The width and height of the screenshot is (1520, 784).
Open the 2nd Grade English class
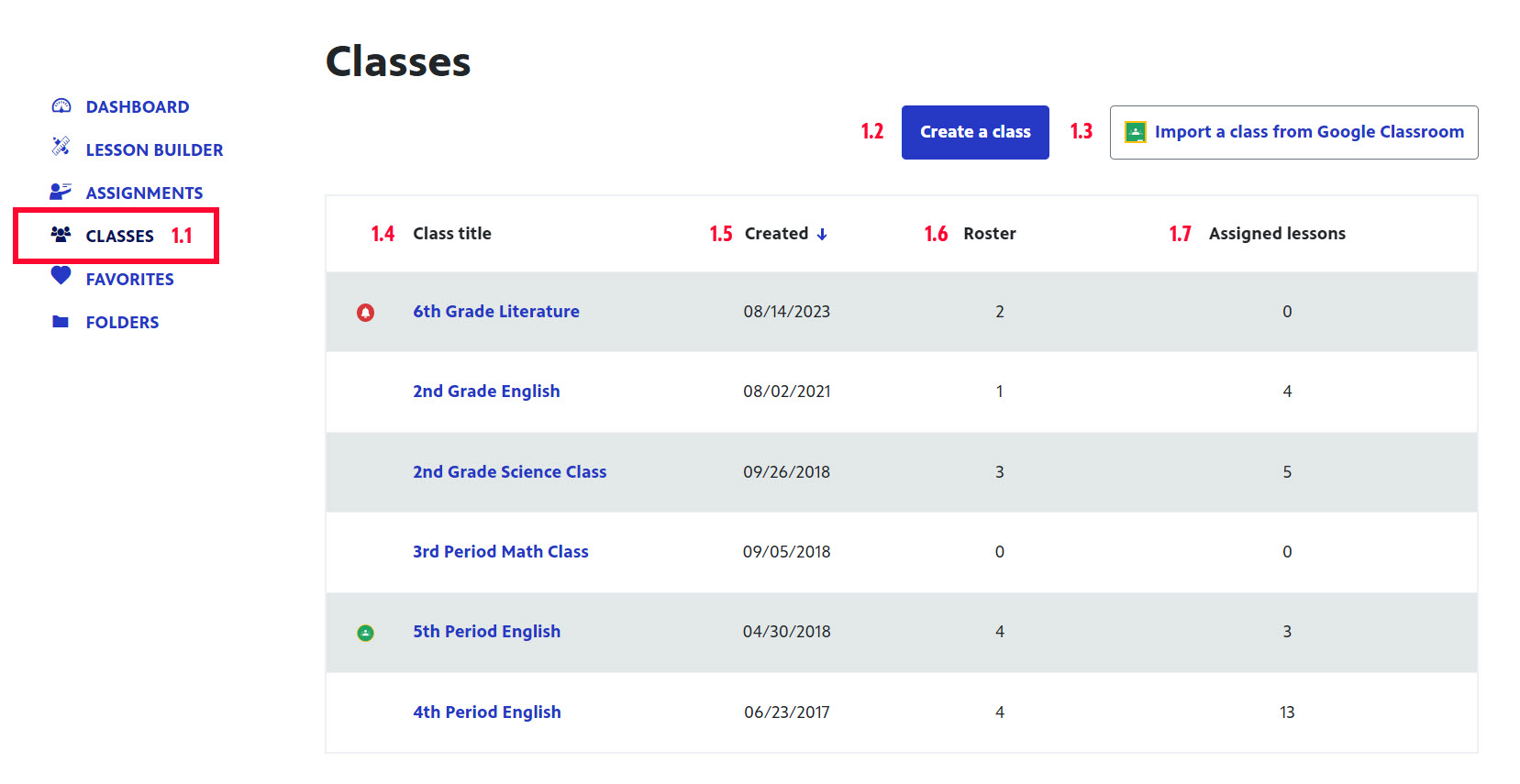click(x=486, y=392)
